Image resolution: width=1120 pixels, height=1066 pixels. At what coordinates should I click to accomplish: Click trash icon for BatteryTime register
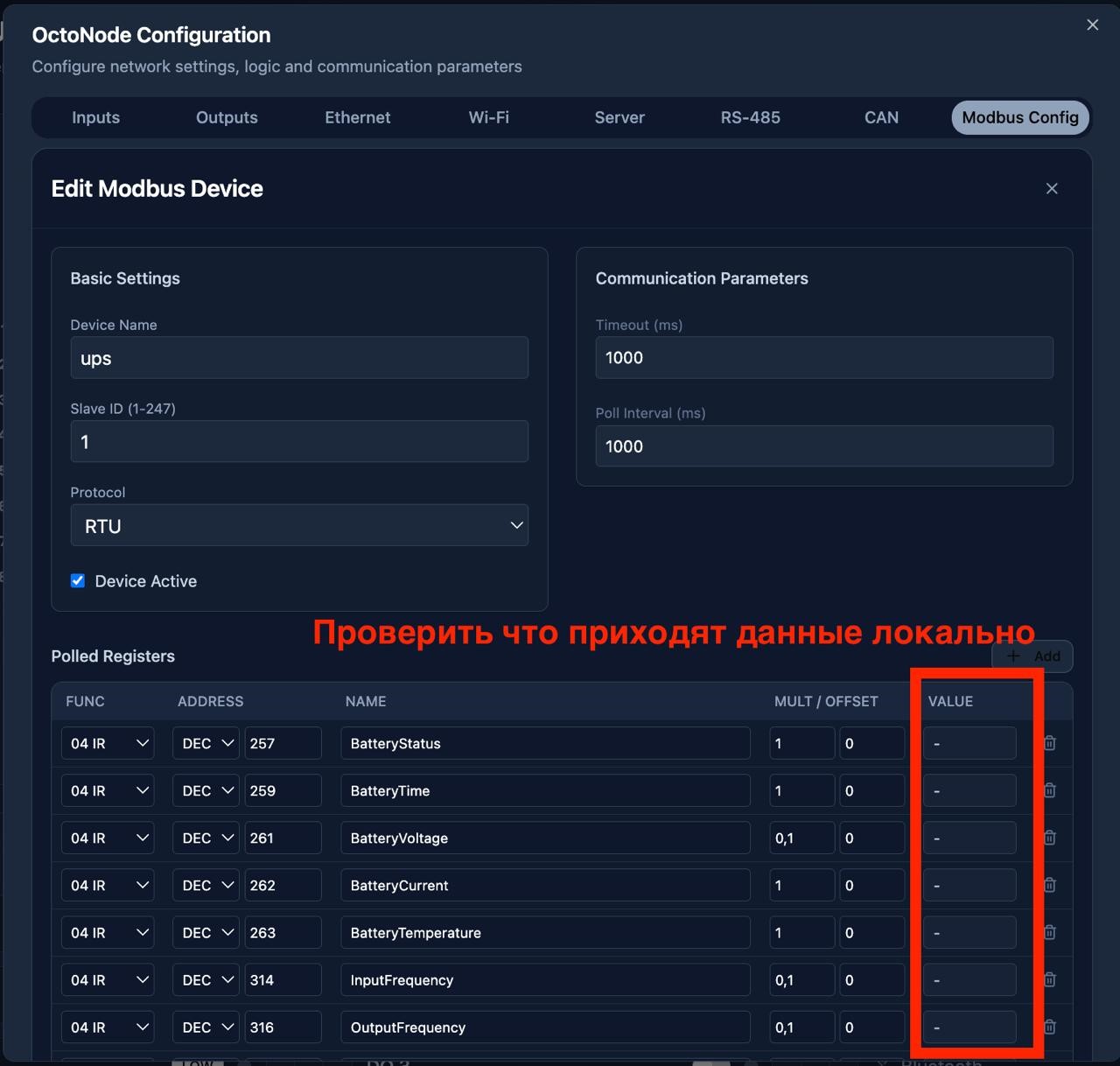point(1050,790)
